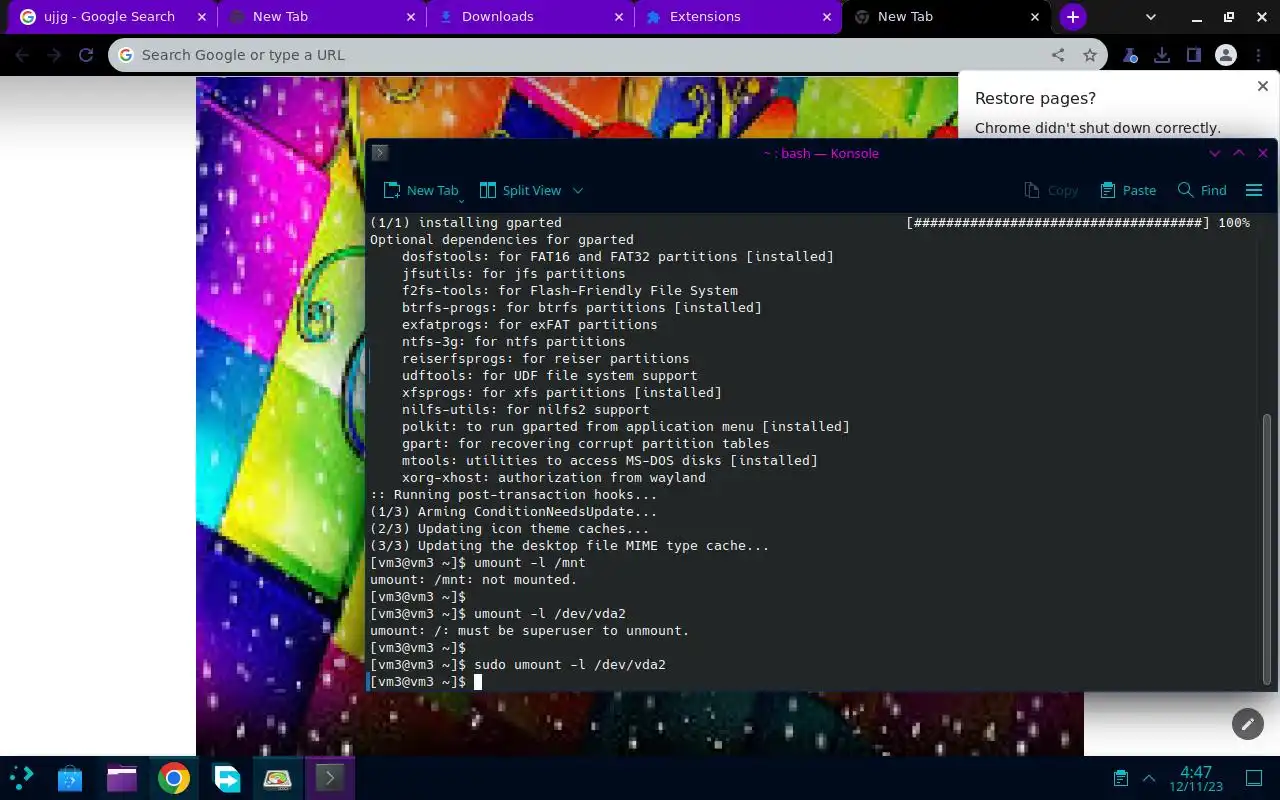Launch Discover store from the taskbar
The image size is (1280, 800).
click(x=70, y=778)
